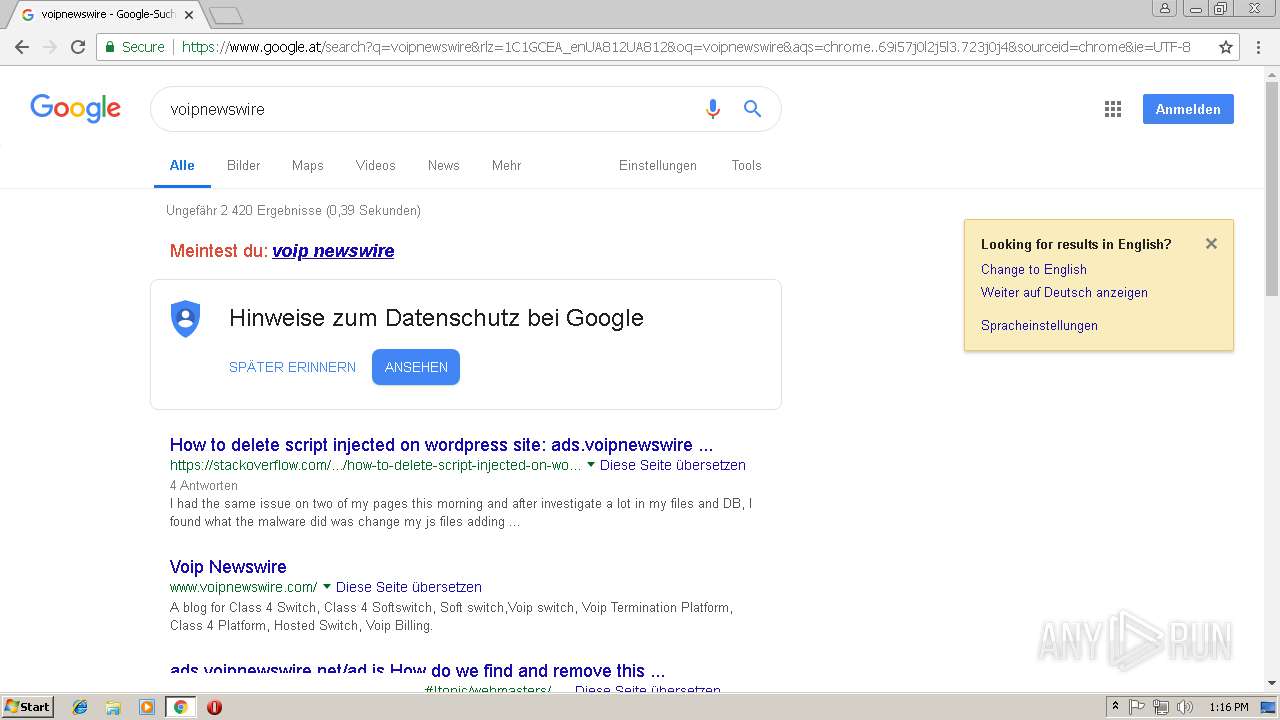Click the show desktop button on taskbar
This screenshot has width=1280, height=720.
[x=1269, y=707]
